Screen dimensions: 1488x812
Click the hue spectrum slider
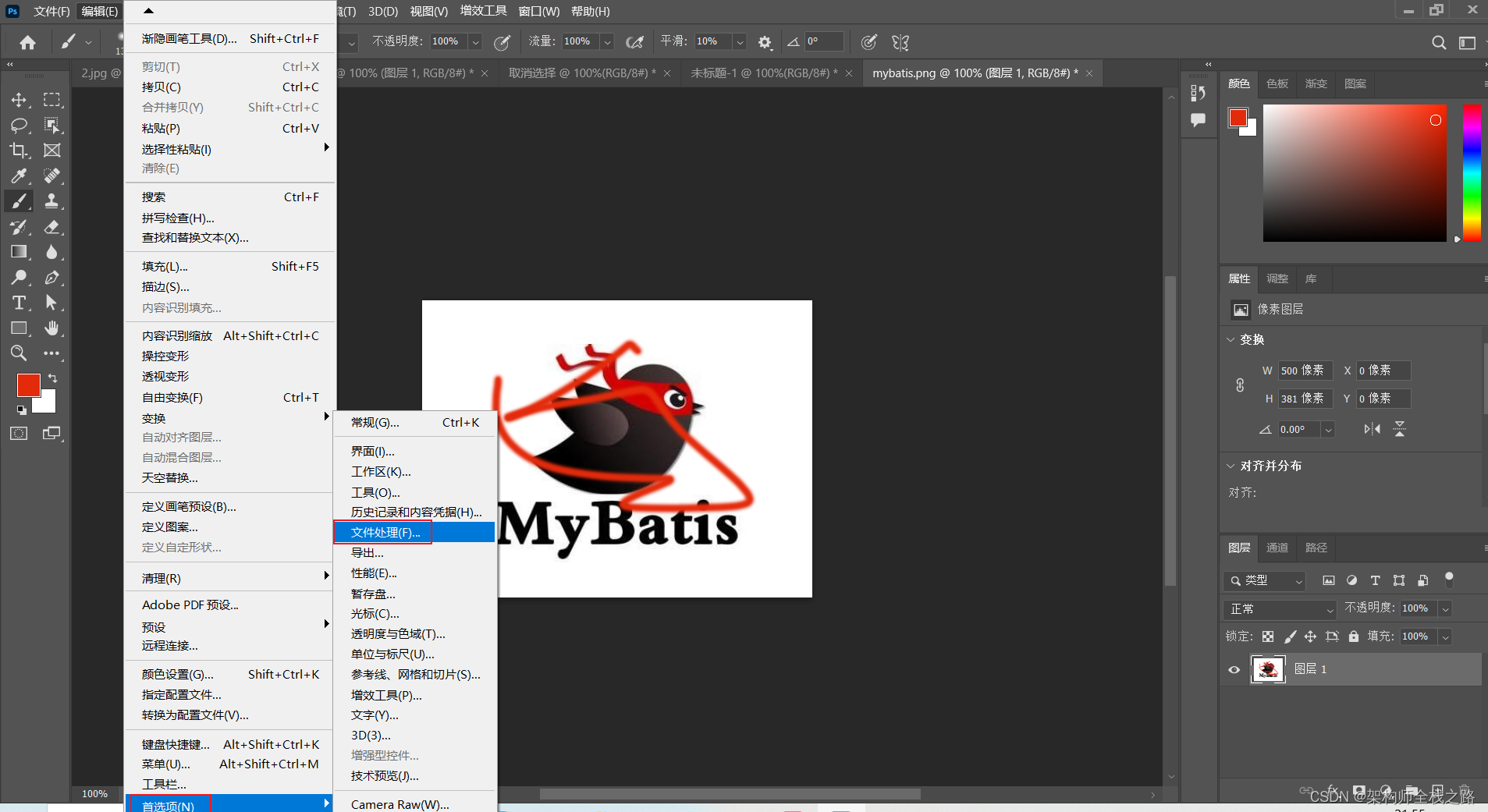[x=1472, y=172]
